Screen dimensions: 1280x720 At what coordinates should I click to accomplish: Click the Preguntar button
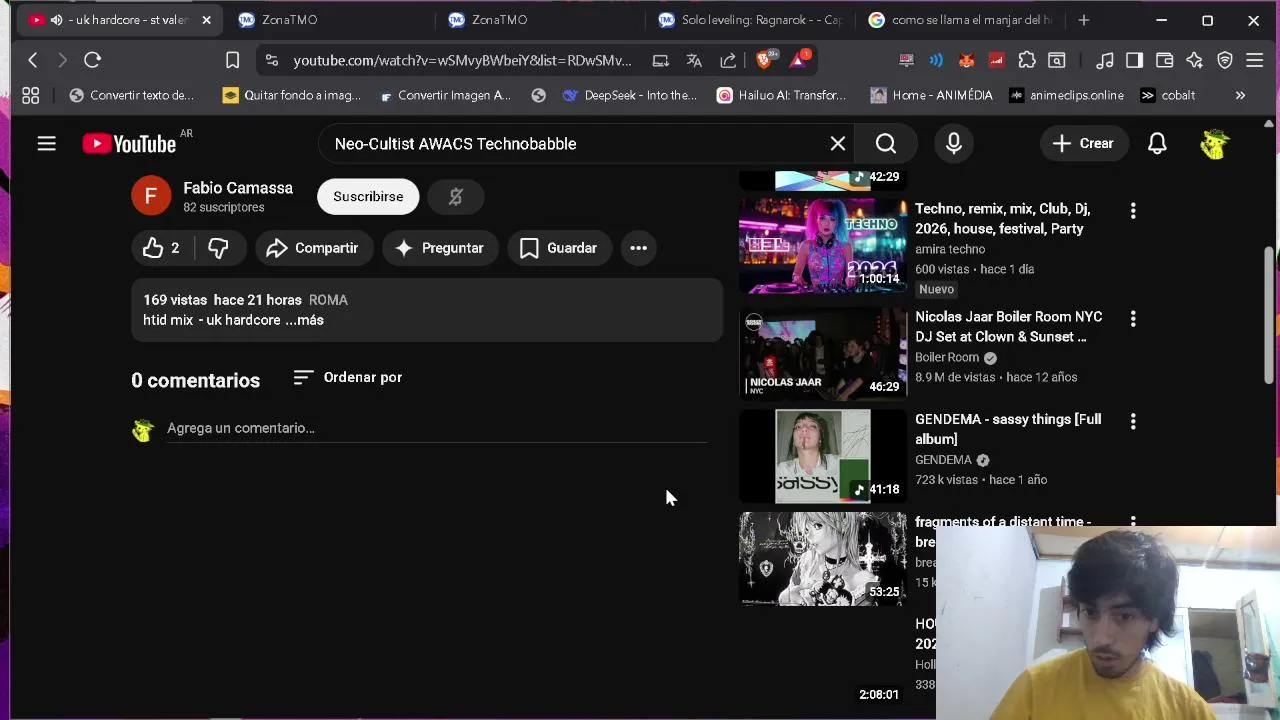click(439, 248)
